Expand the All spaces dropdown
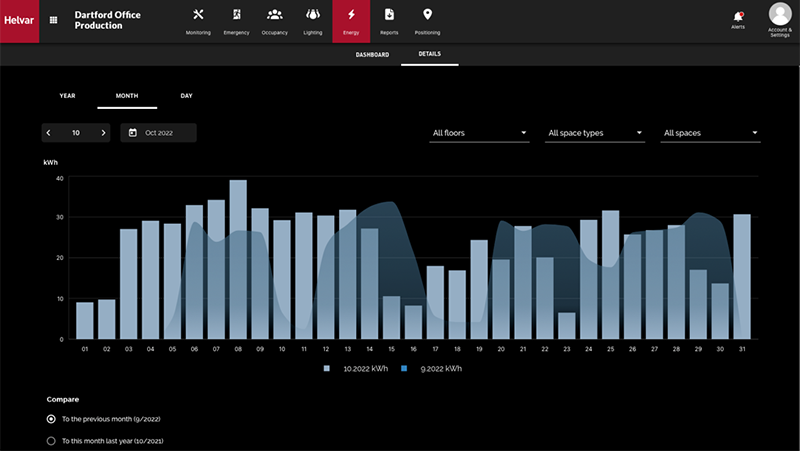 tap(710, 132)
